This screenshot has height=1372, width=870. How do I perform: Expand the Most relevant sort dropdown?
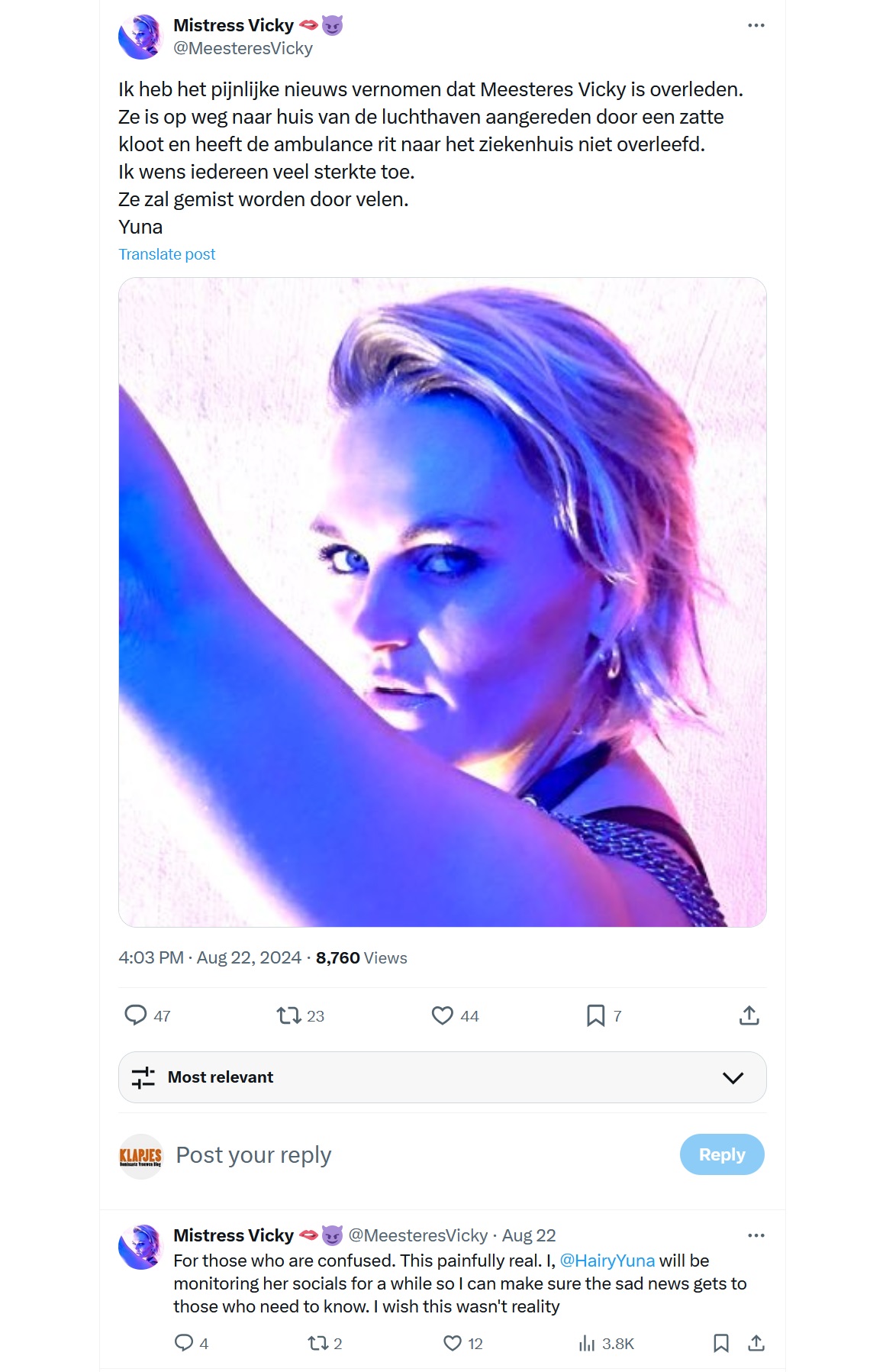[733, 1077]
